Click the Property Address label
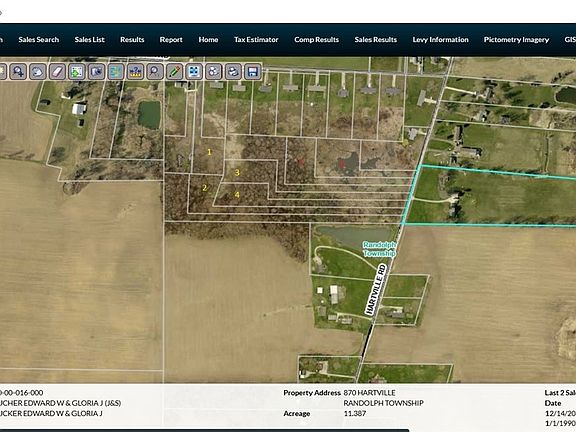 [312, 393]
